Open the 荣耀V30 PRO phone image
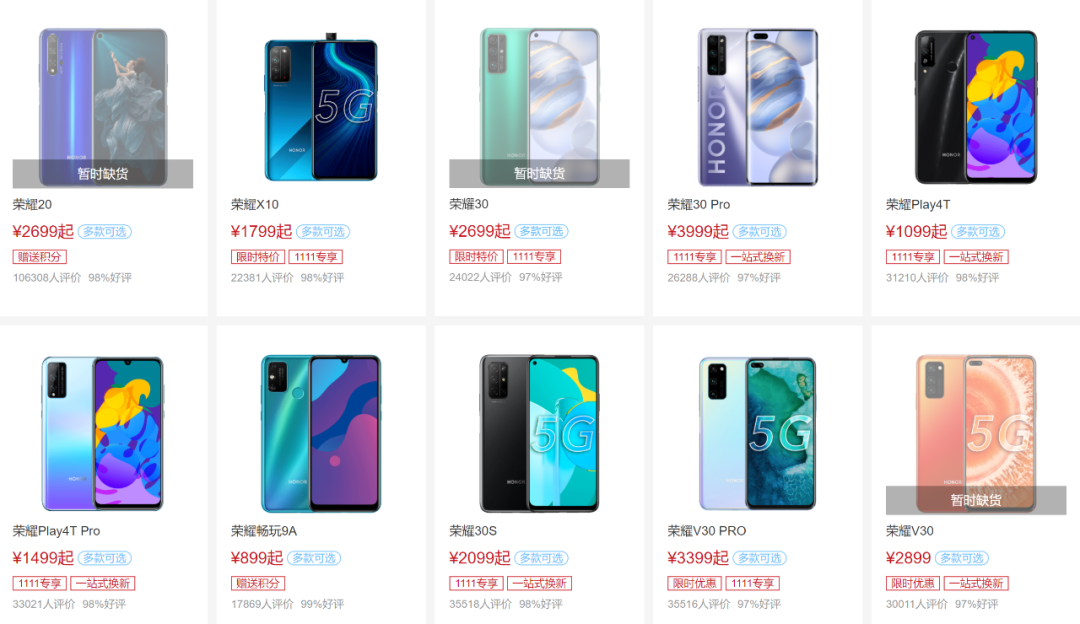The image size is (1080, 624). click(x=758, y=433)
